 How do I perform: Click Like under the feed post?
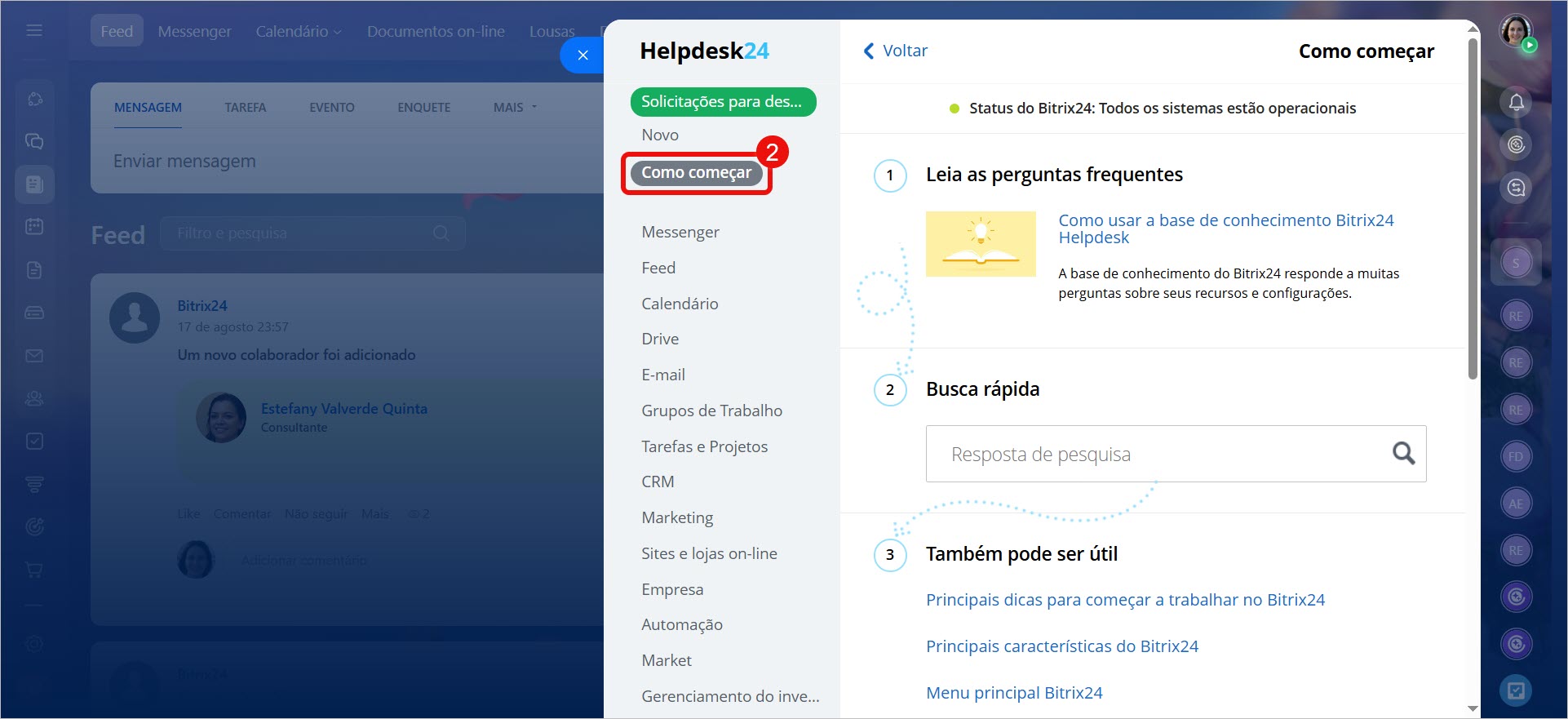[x=188, y=514]
